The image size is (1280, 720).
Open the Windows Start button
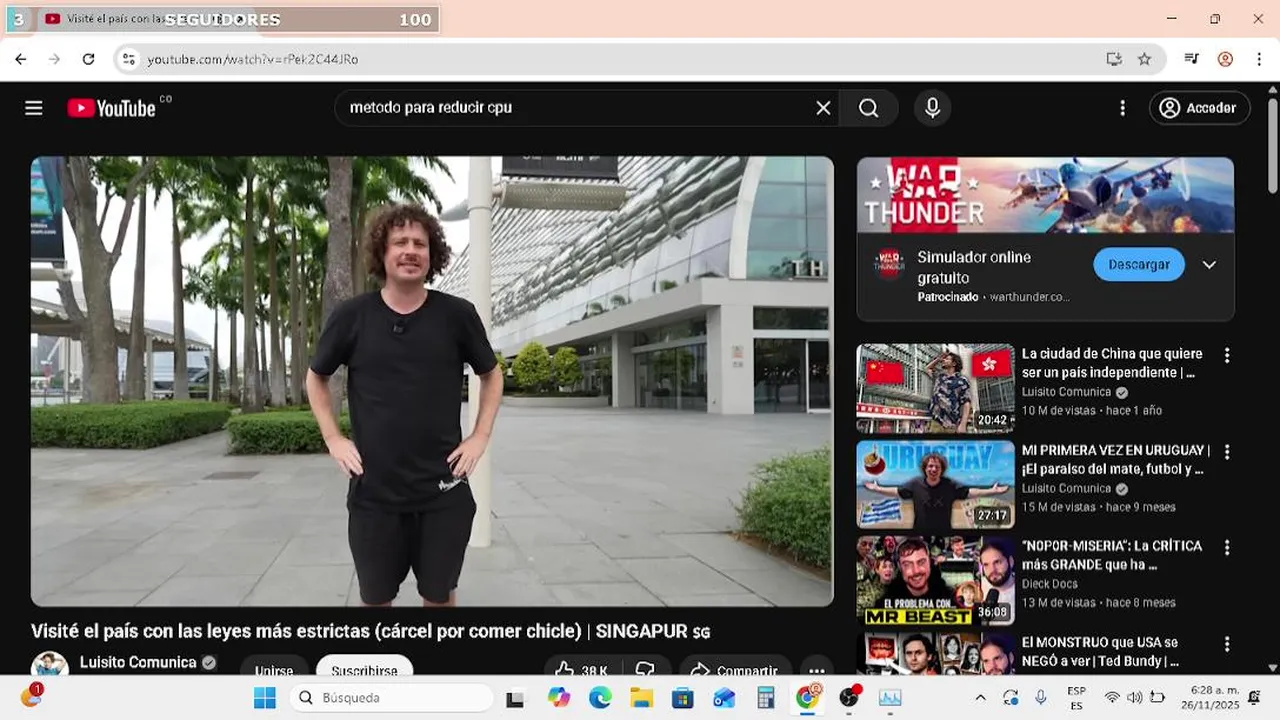click(264, 698)
